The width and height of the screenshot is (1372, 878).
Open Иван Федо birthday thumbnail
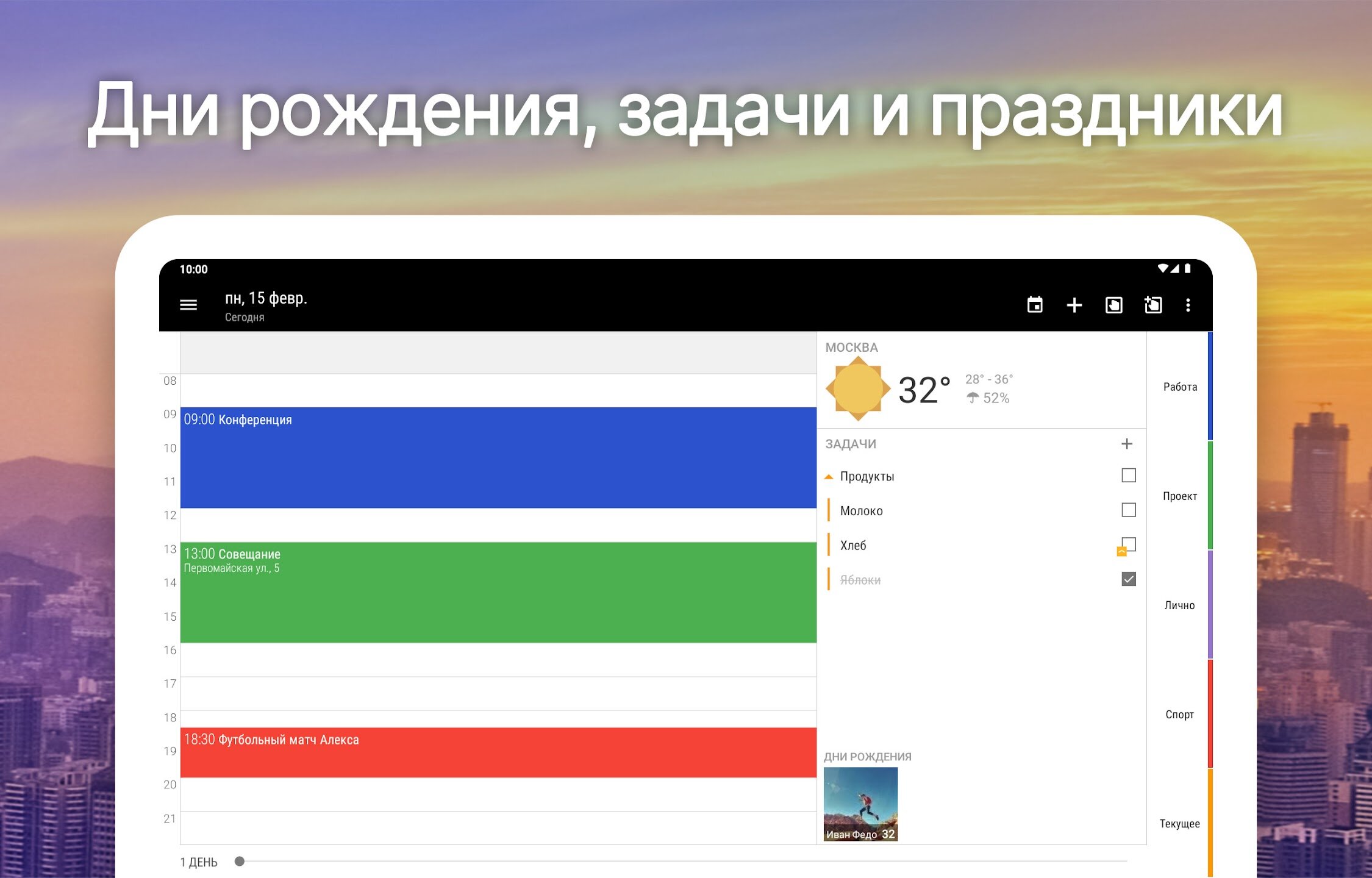(x=860, y=804)
